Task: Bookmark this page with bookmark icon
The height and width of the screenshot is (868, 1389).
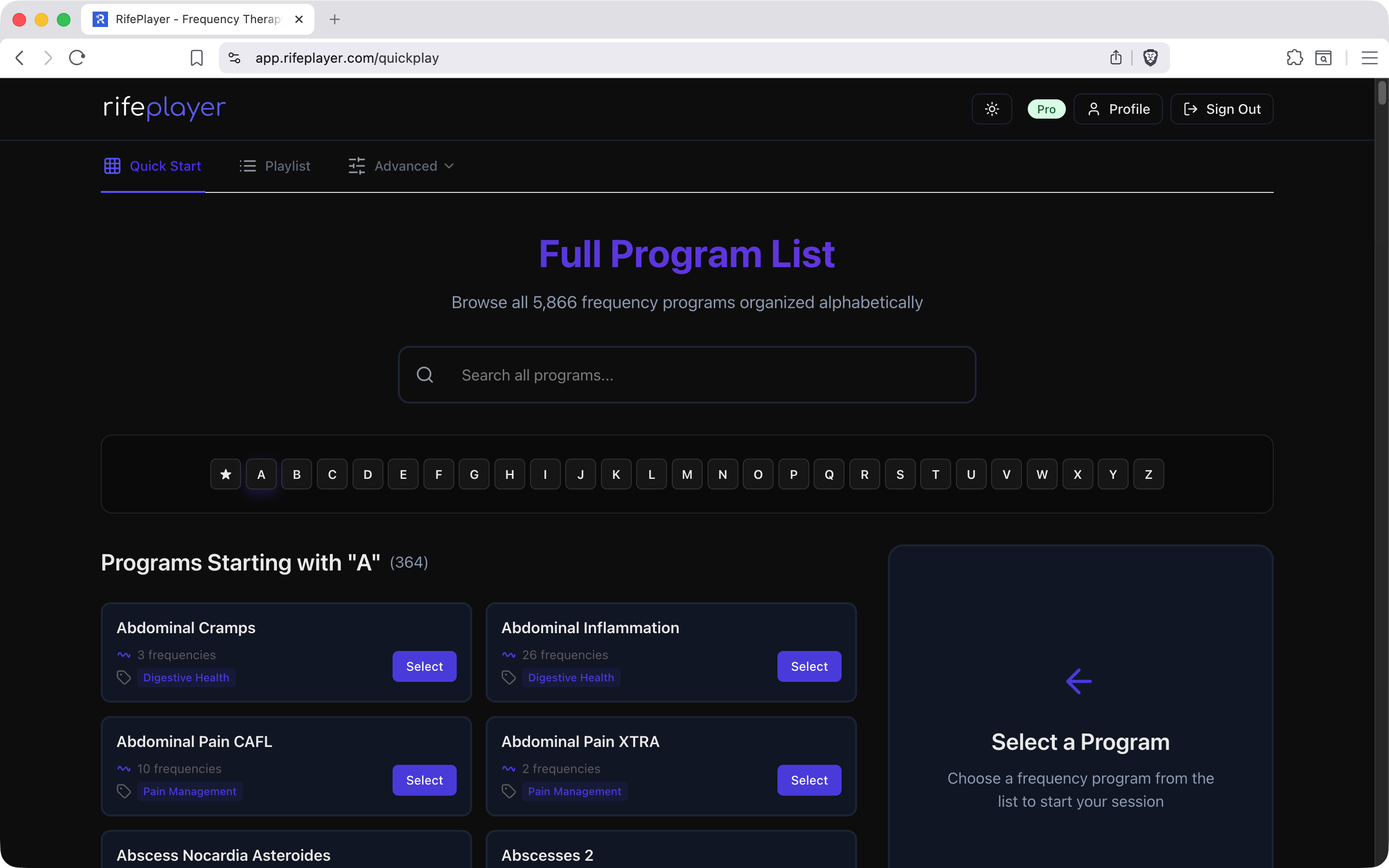Action: pyautogui.click(x=196, y=57)
